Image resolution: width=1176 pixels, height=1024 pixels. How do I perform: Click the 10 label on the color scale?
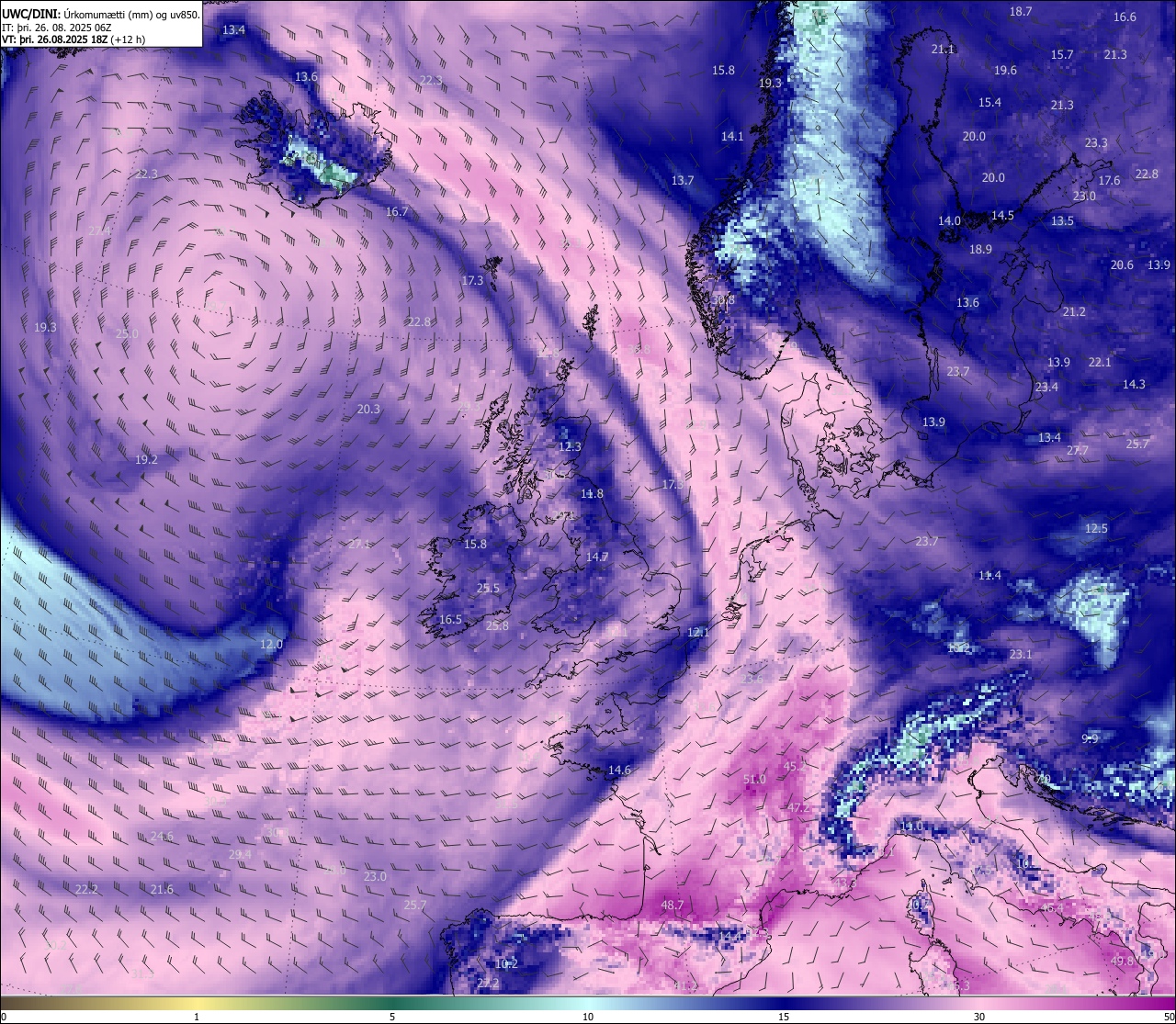588,1017
